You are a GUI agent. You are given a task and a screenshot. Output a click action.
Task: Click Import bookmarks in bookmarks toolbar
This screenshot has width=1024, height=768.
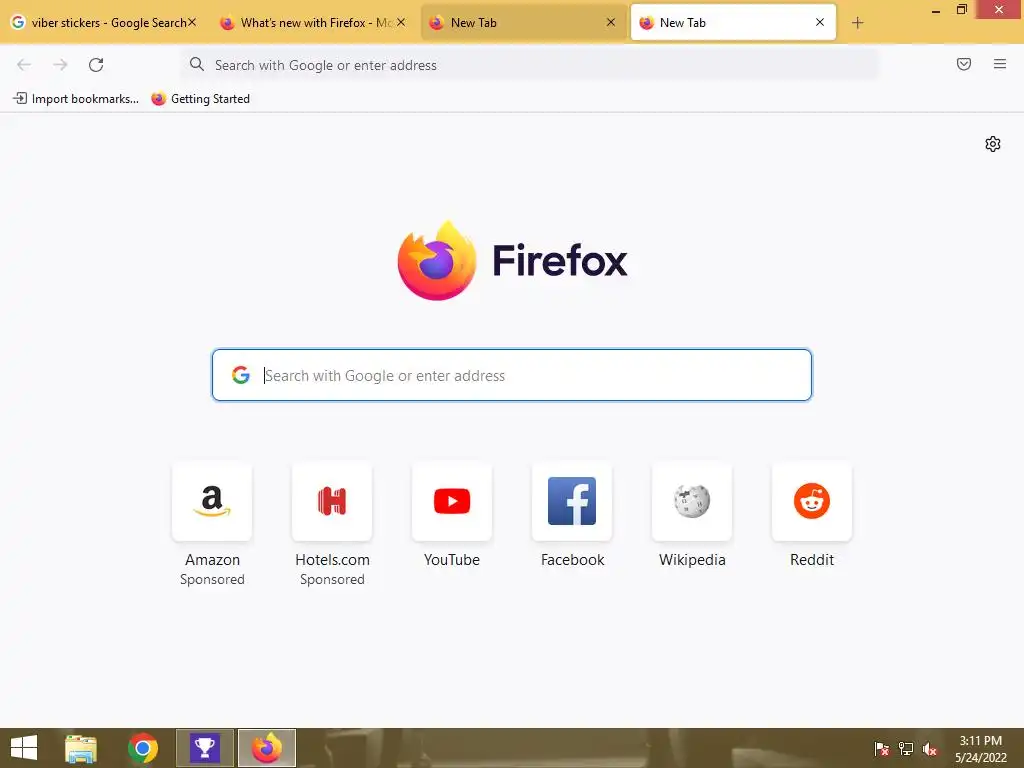click(76, 99)
